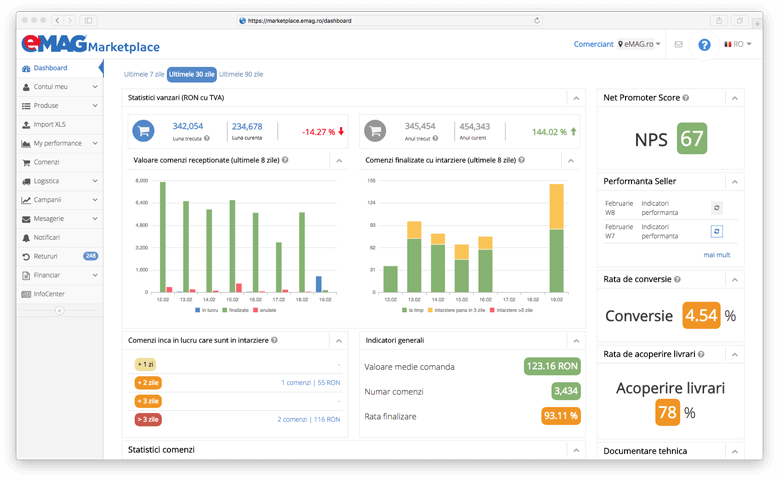
Task: Expand the Produse sidebar chevron
Action: 95,105
